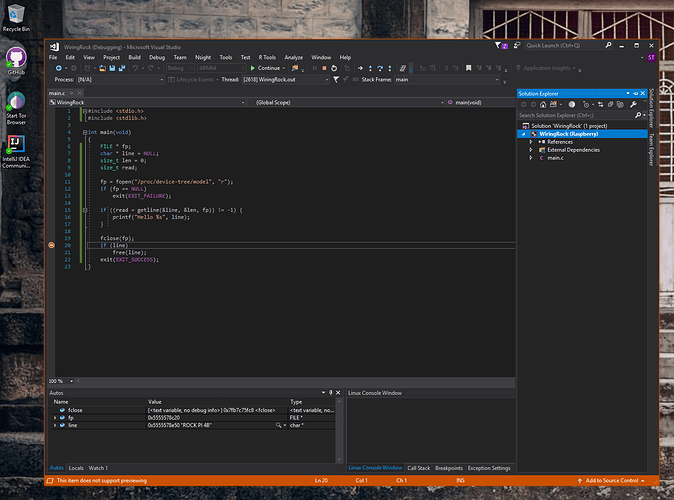Open the Stack Frame dropdown
The image size is (674, 500).
click(497, 80)
